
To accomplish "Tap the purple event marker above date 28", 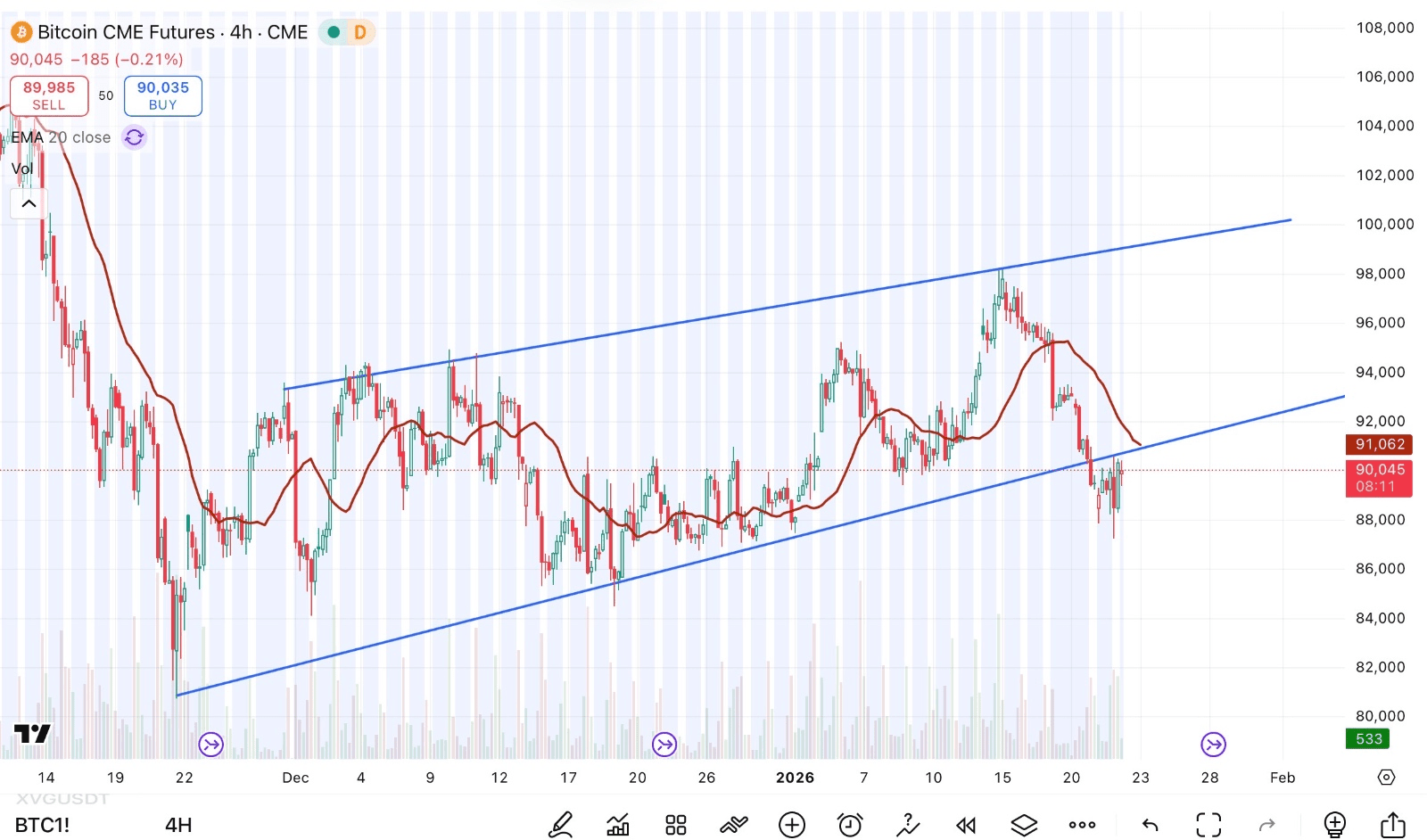I will coord(1213,744).
